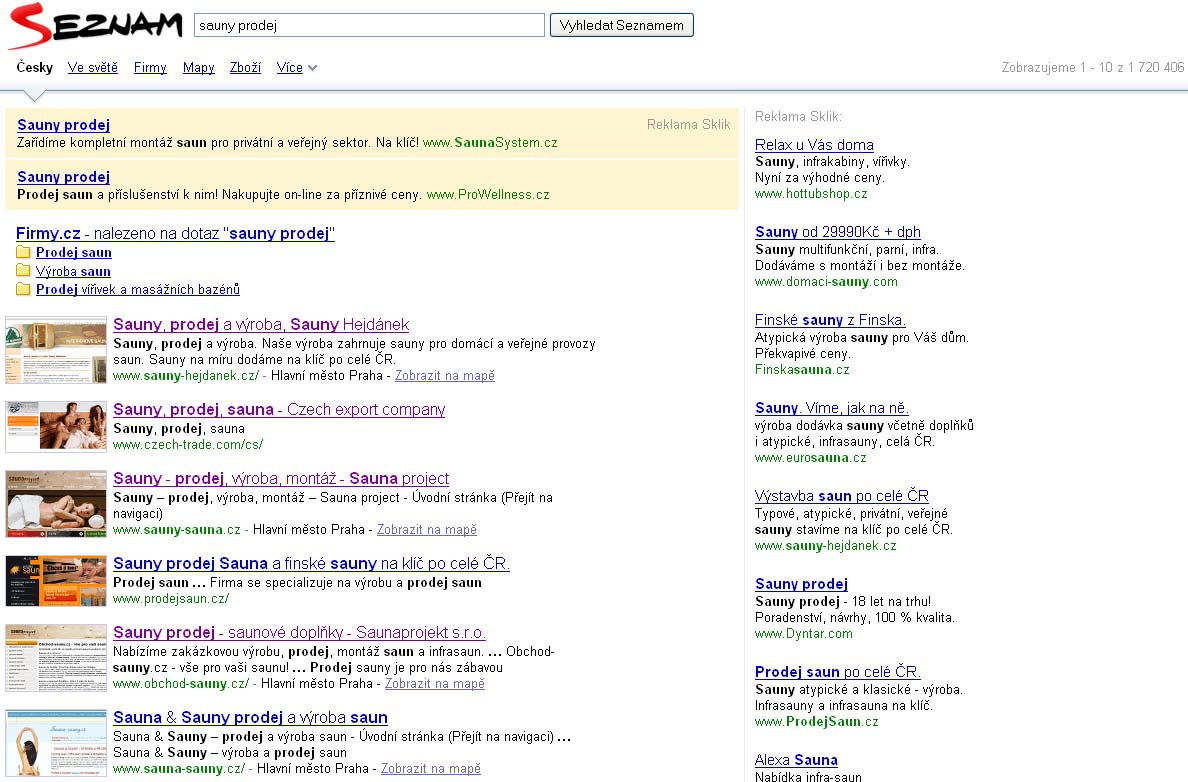Click the www.ProdejSaun.cz URL
Screen dimensions: 1188x782
coord(817,721)
